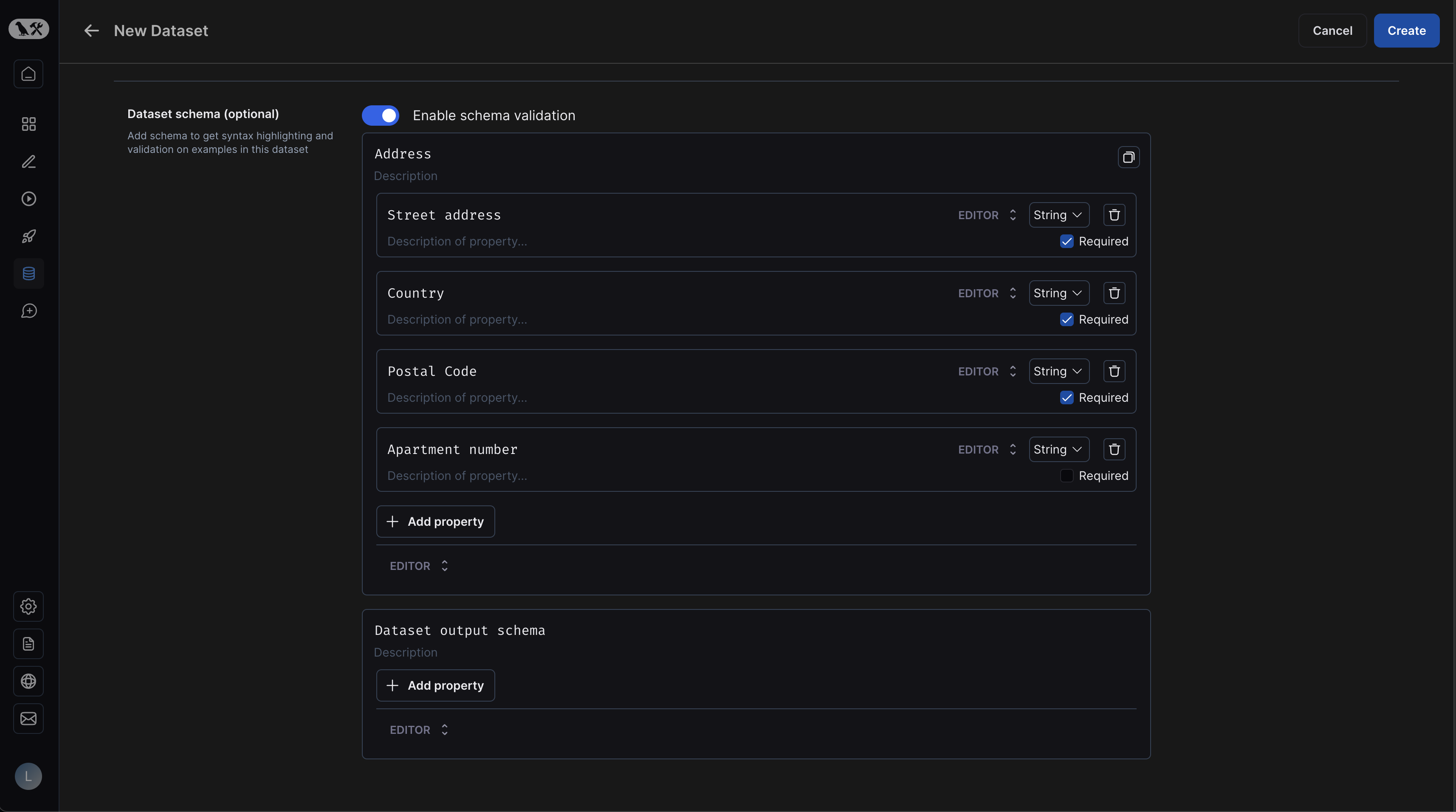Screen dimensions: 1456x812
Task: Delete the Apartment number property
Action: click(1114, 449)
